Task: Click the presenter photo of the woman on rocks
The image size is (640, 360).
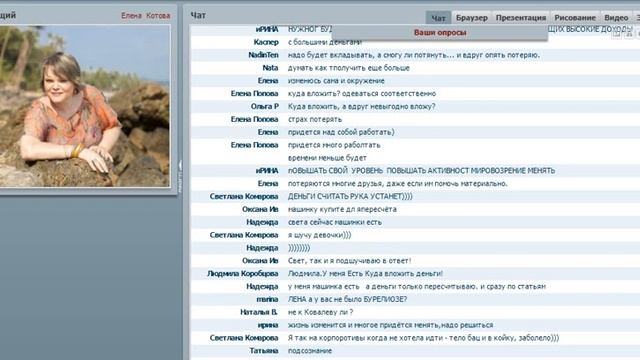Action: click(x=84, y=106)
